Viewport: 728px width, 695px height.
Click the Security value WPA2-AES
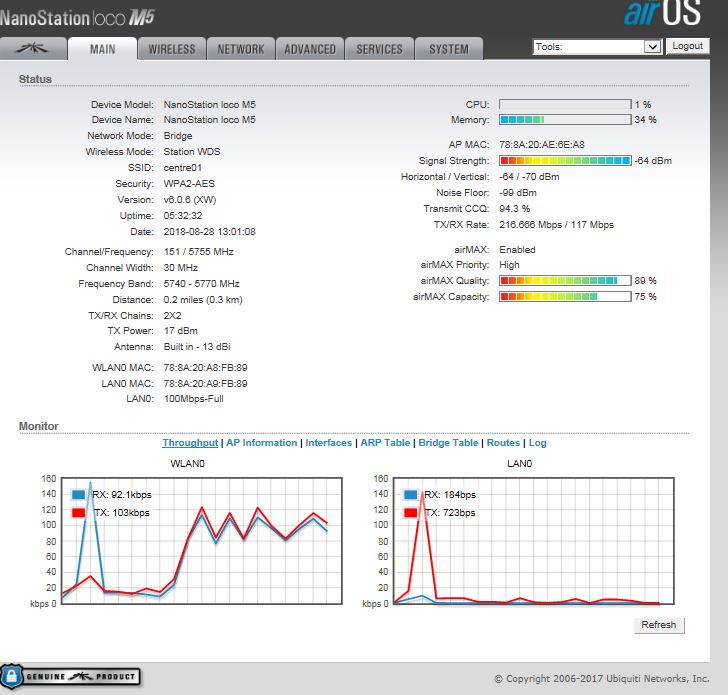(189, 184)
